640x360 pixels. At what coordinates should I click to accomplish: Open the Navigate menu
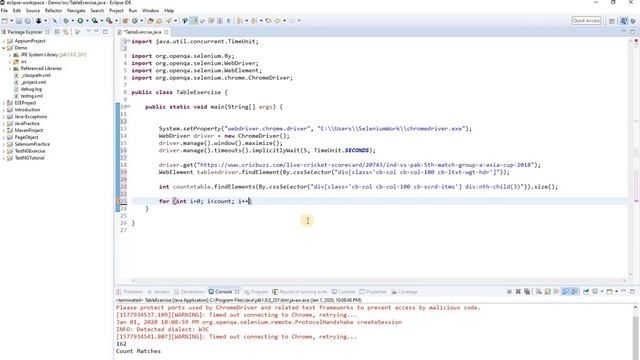tap(76, 10)
